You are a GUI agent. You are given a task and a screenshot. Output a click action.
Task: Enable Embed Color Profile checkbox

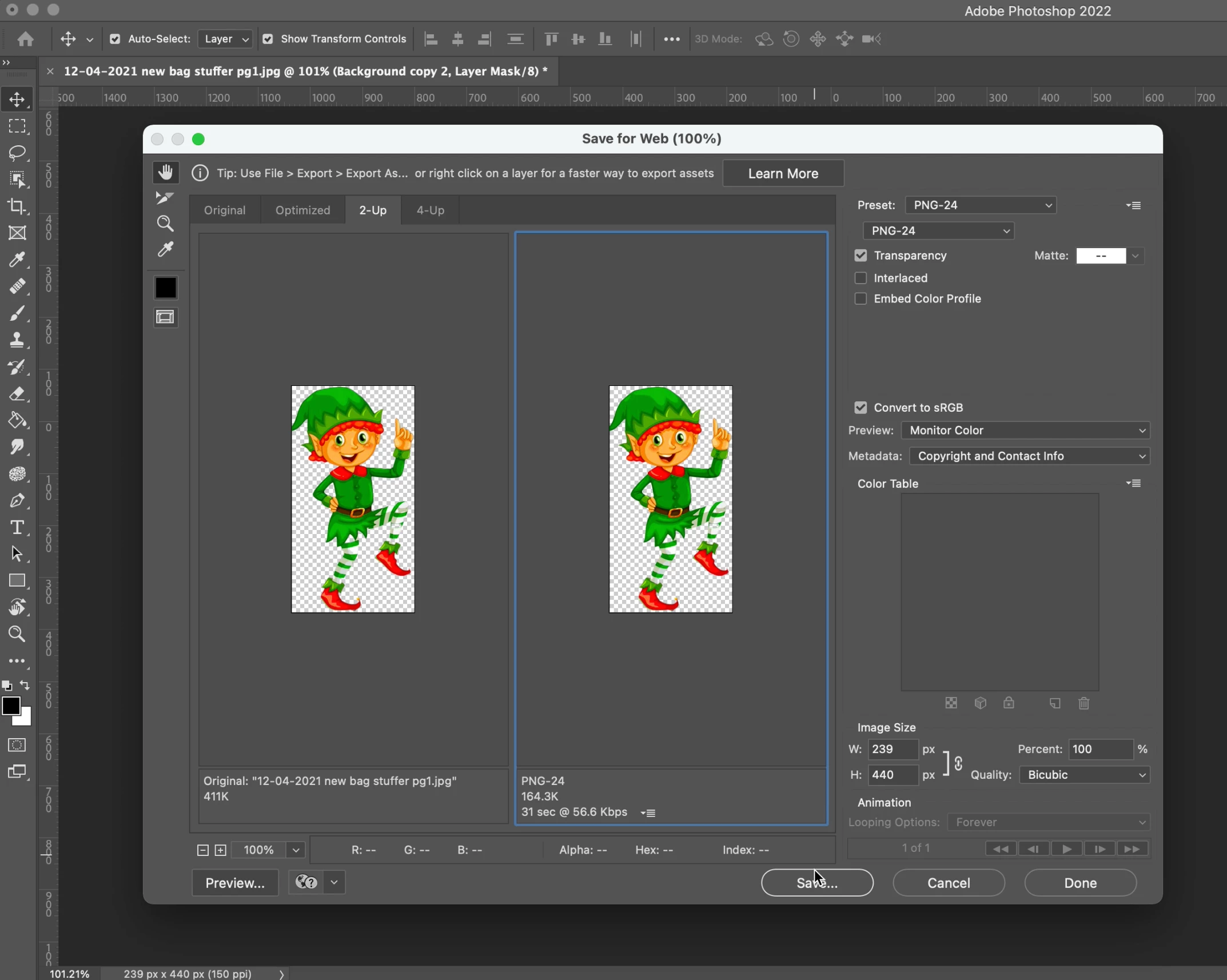pos(861,298)
